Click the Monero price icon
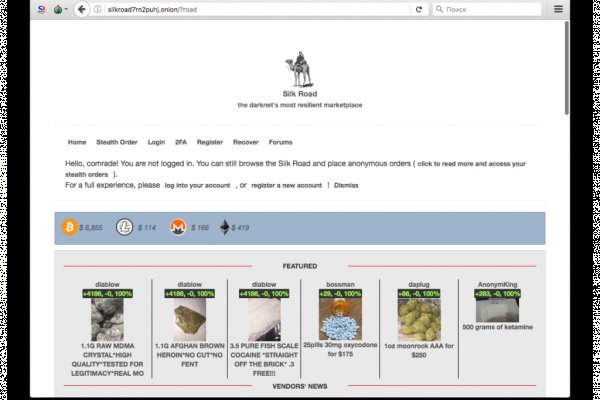 (178, 228)
